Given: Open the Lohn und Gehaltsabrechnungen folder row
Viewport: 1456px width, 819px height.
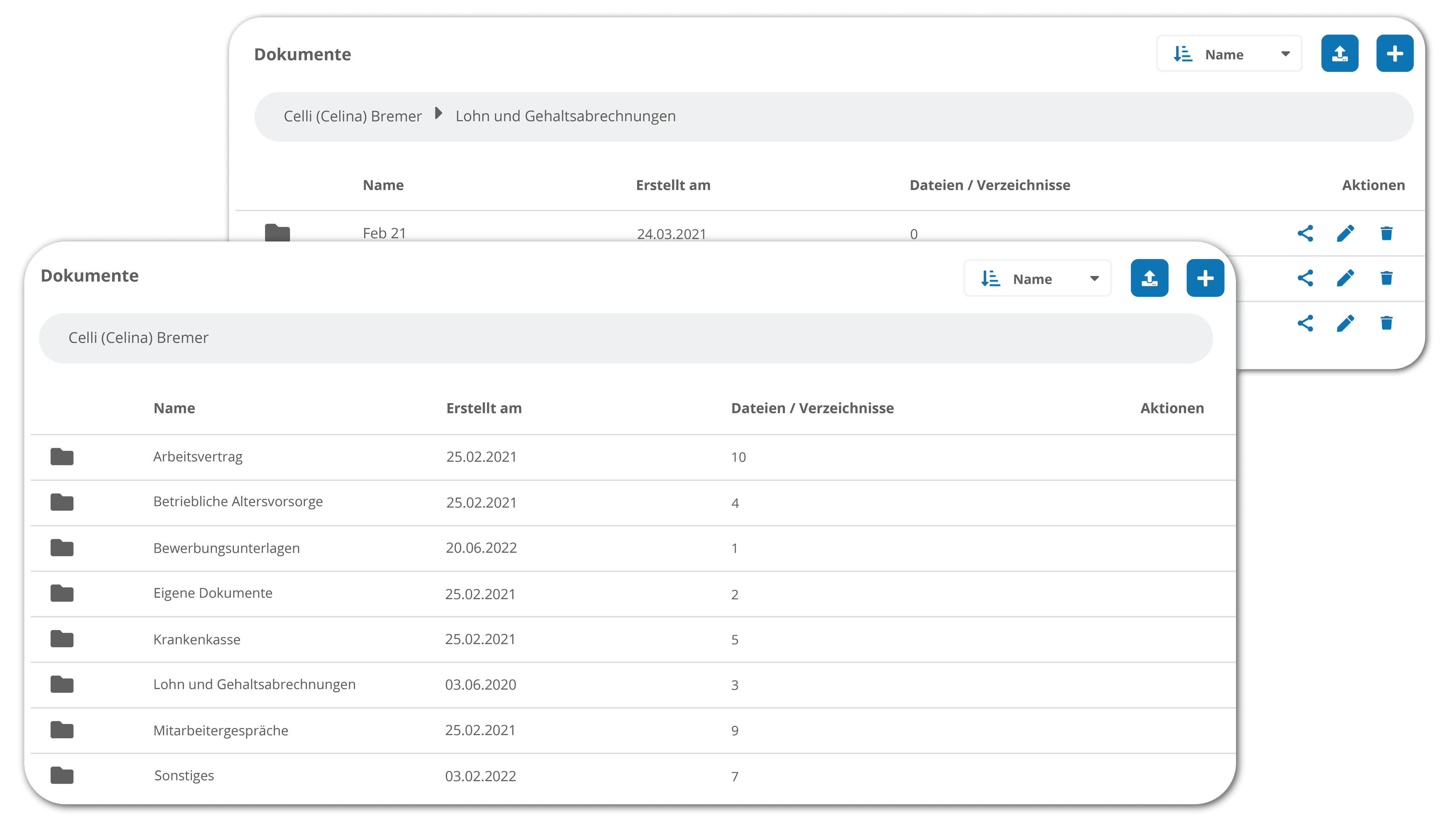Looking at the screenshot, I should tap(633, 685).
